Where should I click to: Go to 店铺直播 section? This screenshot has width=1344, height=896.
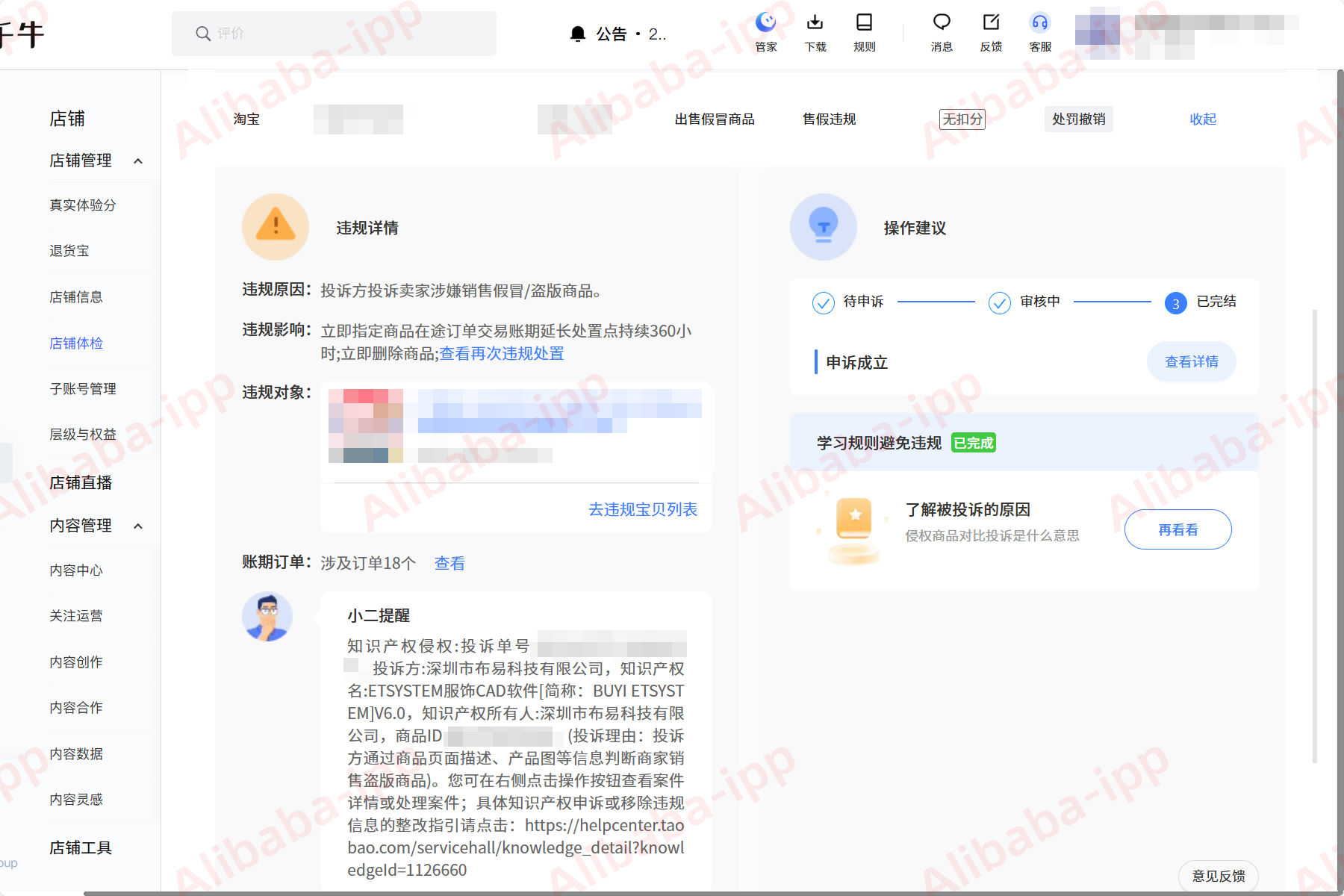[81, 483]
